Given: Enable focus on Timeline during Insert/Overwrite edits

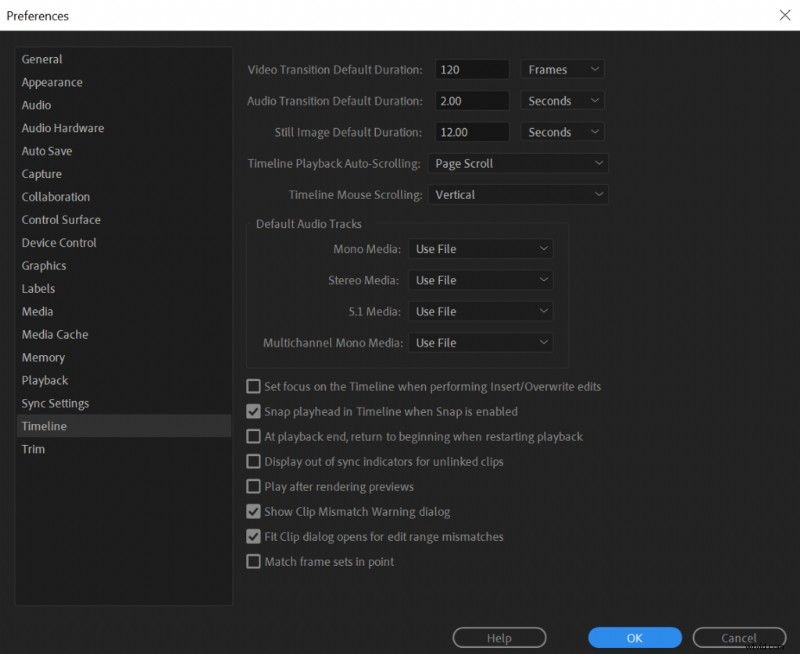Looking at the screenshot, I should [x=254, y=386].
